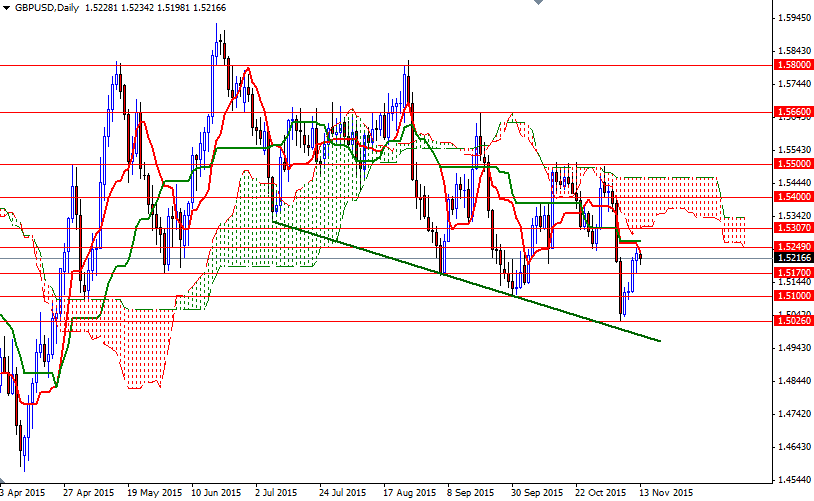Screen dimensions: 814x501
Task: Select the 1.56600 red price label
Action: click(x=793, y=112)
